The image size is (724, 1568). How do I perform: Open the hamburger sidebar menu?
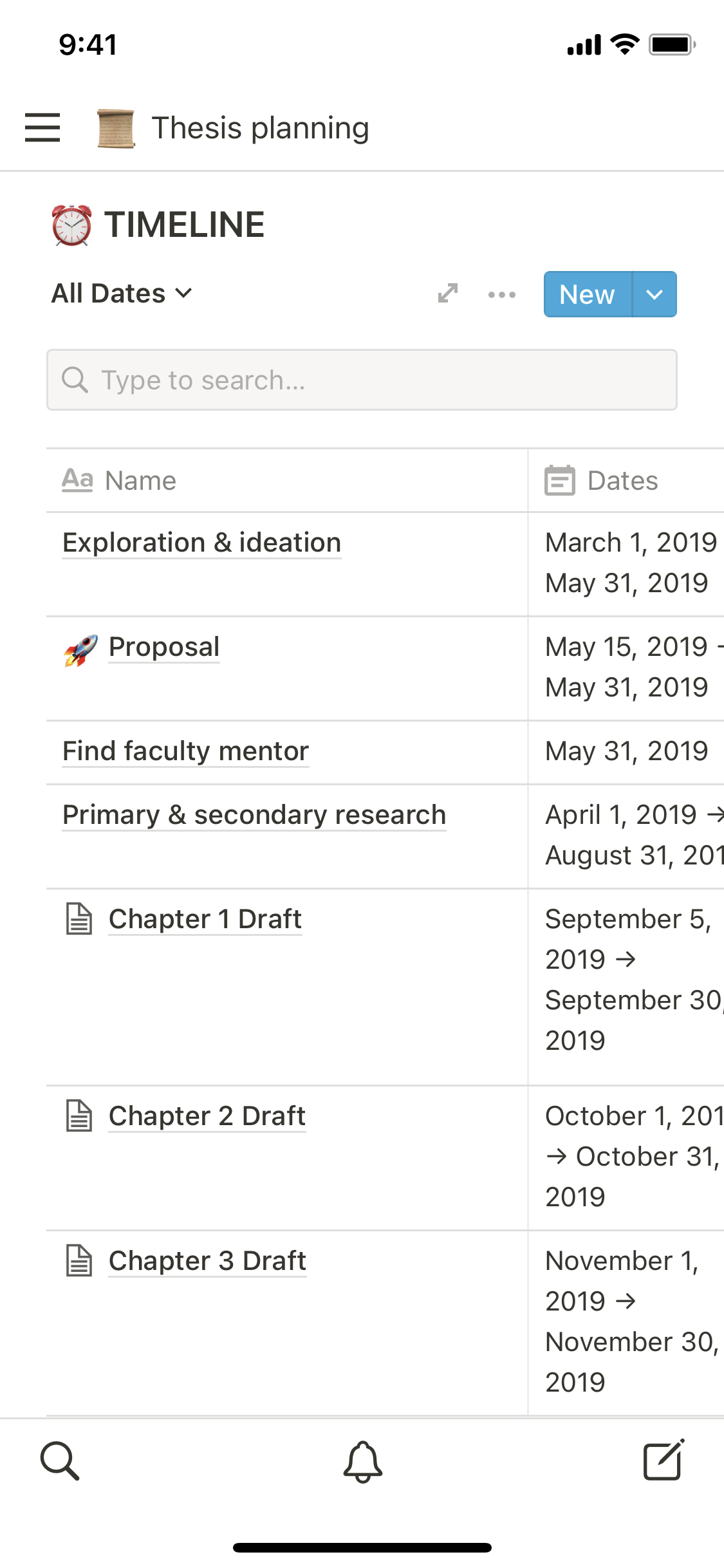coord(42,127)
